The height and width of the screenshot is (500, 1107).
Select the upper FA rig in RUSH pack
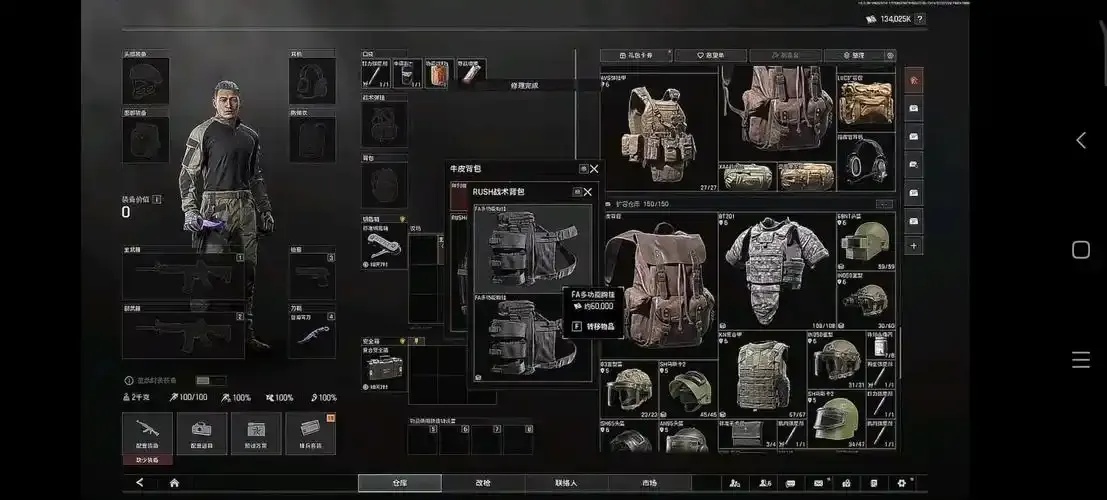coord(533,249)
